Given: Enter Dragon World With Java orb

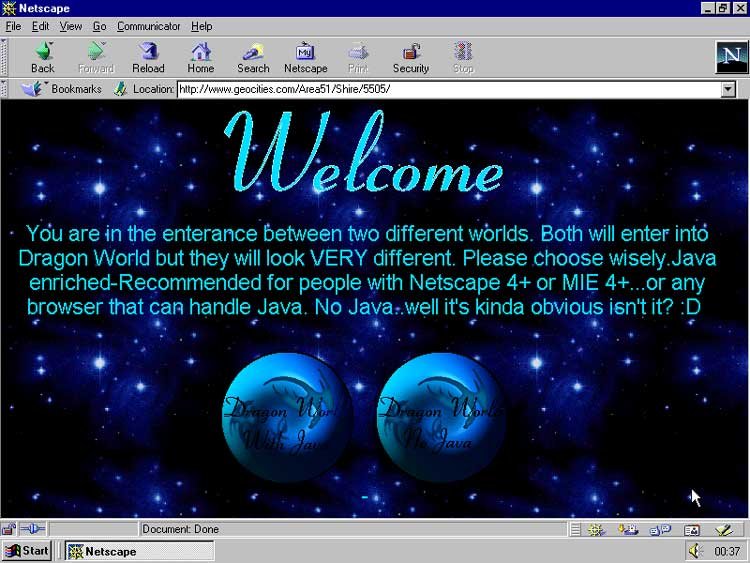Looking at the screenshot, I should [x=287, y=418].
